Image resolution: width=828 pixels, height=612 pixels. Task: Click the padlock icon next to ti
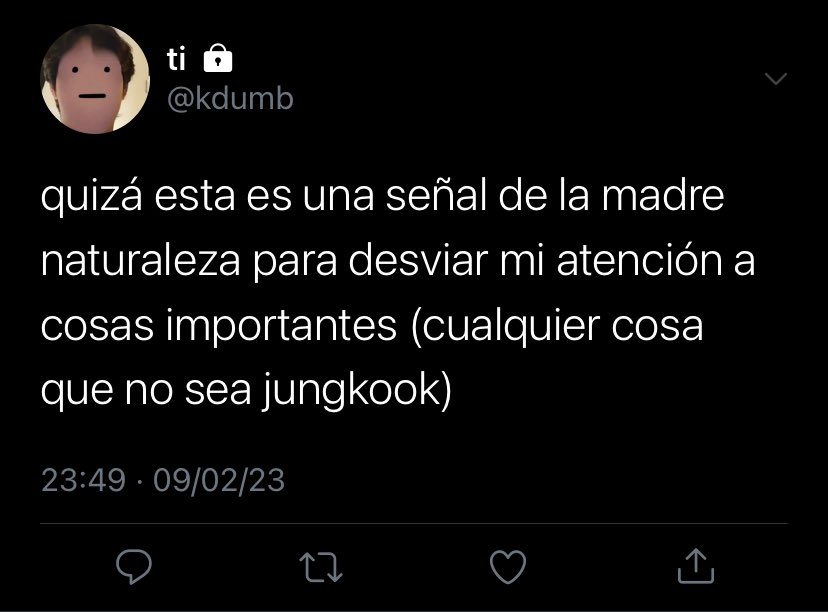tap(218, 58)
